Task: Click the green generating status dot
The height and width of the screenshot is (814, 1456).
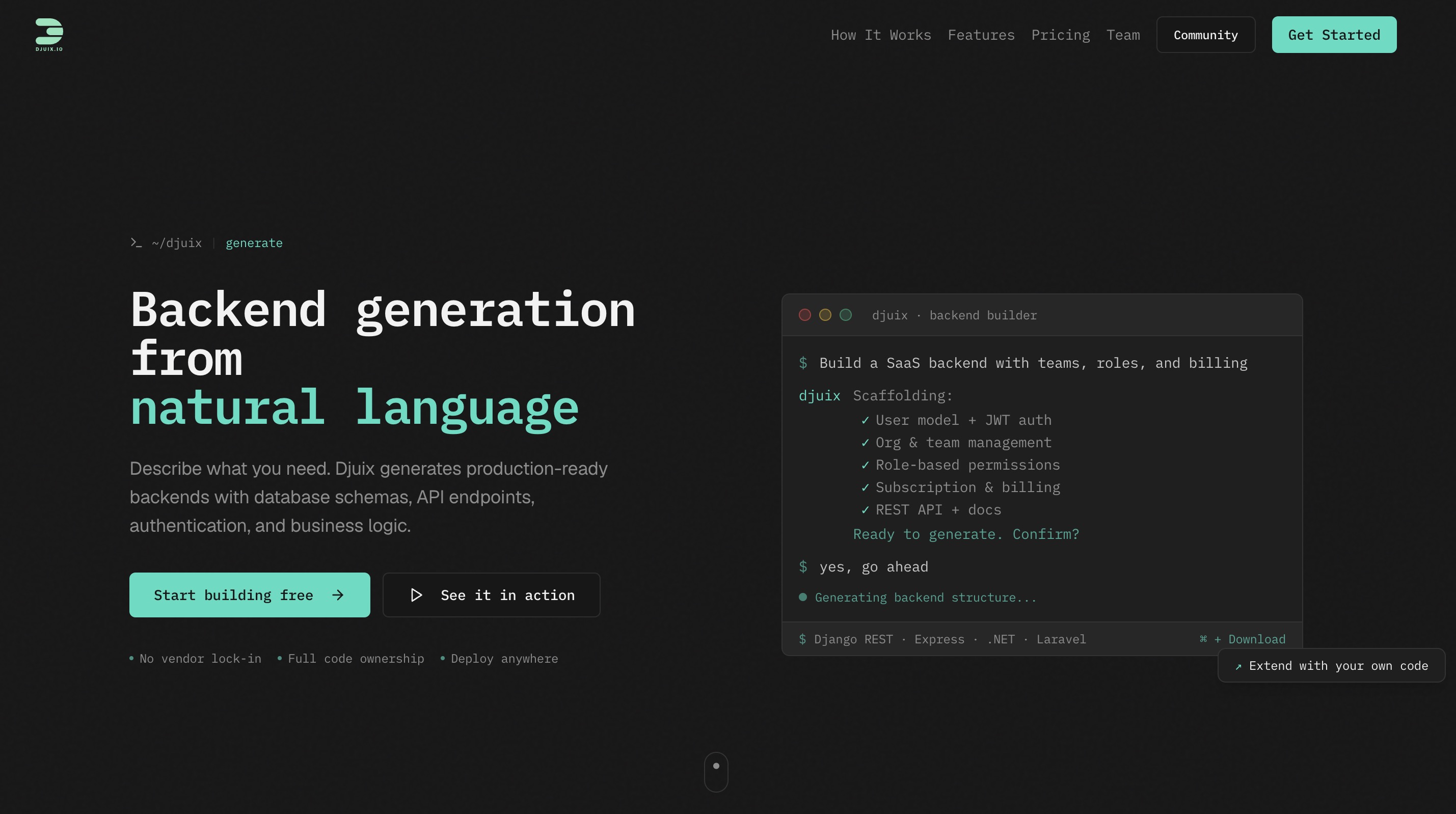Action: [x=802, y=597]
